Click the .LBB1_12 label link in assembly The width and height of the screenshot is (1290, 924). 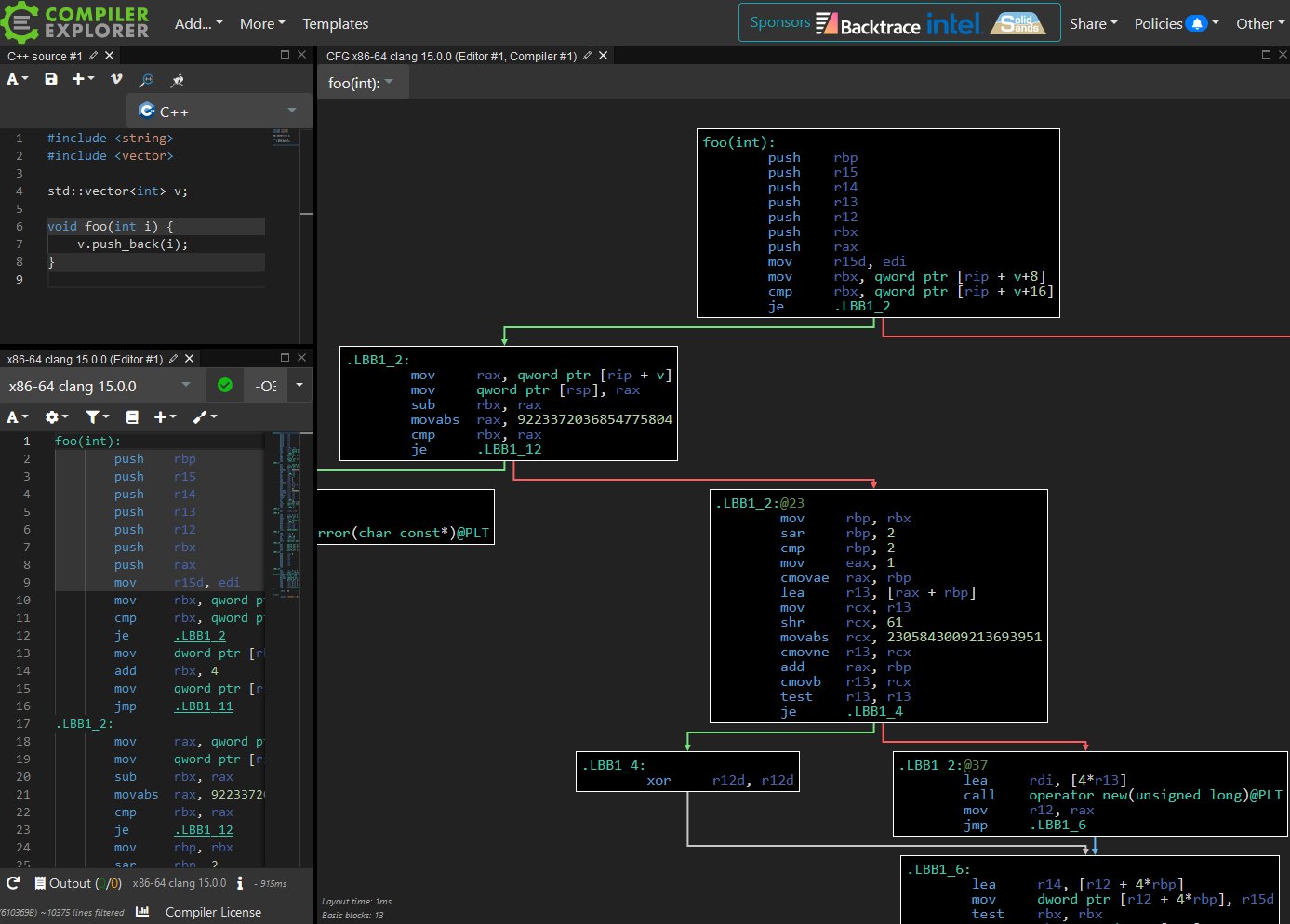pos(204,830)
